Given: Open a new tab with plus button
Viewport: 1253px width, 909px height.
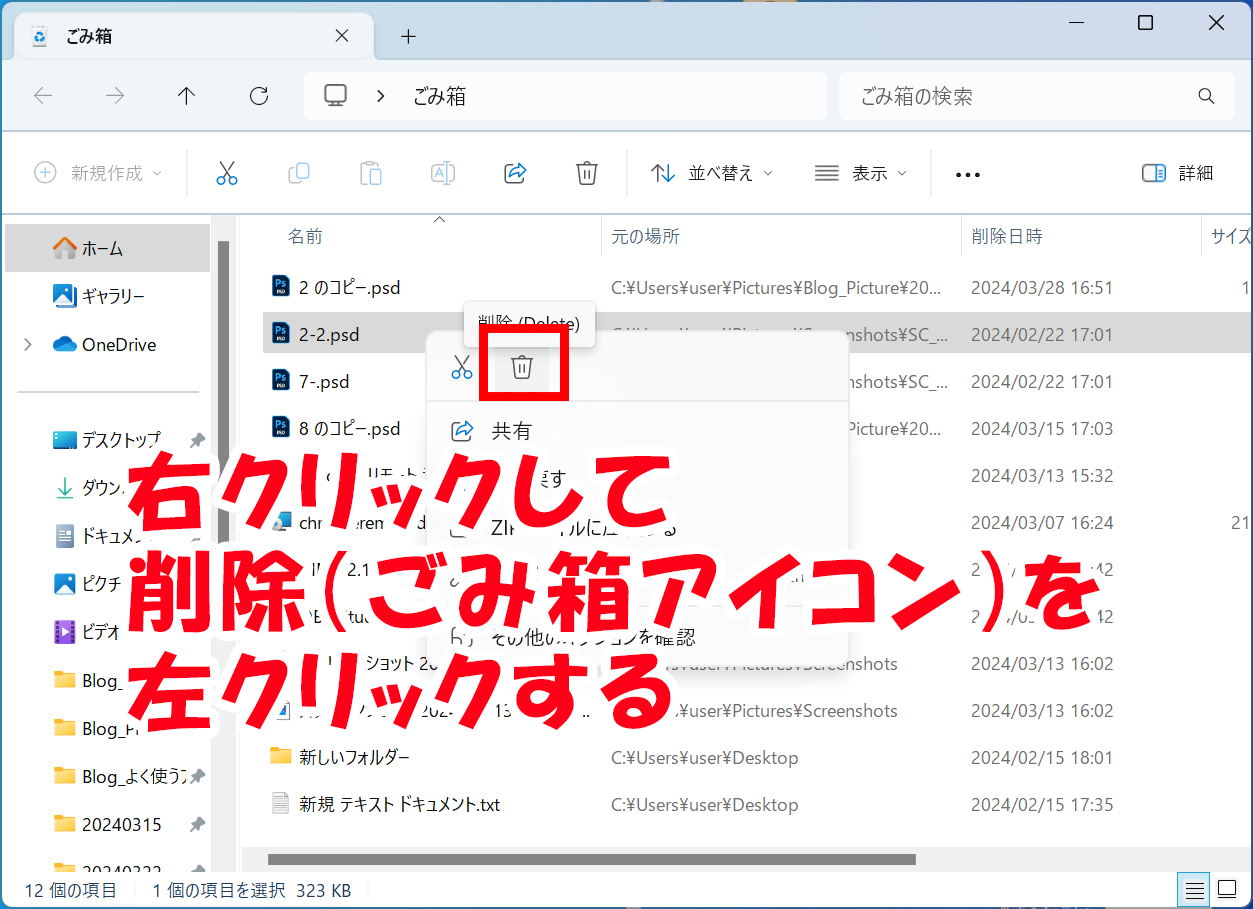Looking at the screenshot, I should point(408,37).
